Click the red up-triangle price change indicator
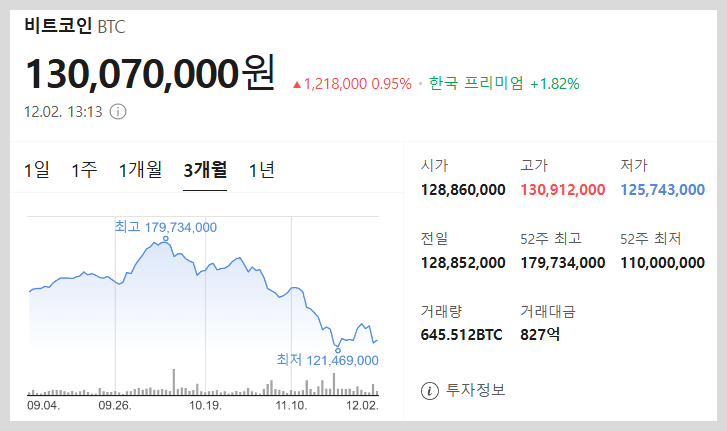The width and height of the screenshot is (727, 431). [296, 84]
